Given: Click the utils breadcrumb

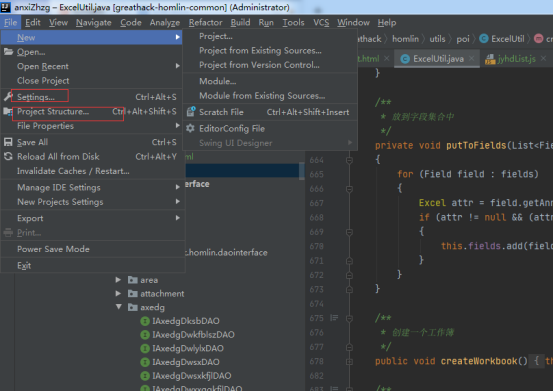Looking at the screenshot, I should 437,39.
